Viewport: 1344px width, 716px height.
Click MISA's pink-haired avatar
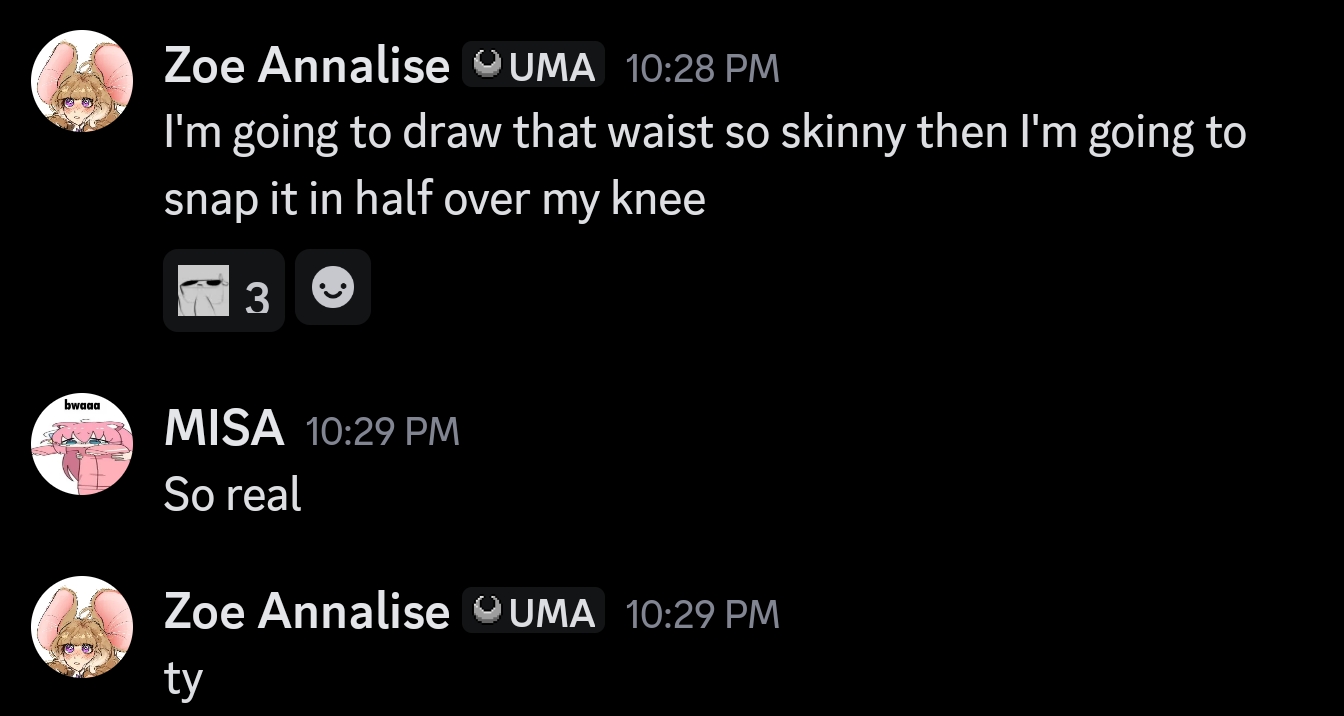pos(83,446)
